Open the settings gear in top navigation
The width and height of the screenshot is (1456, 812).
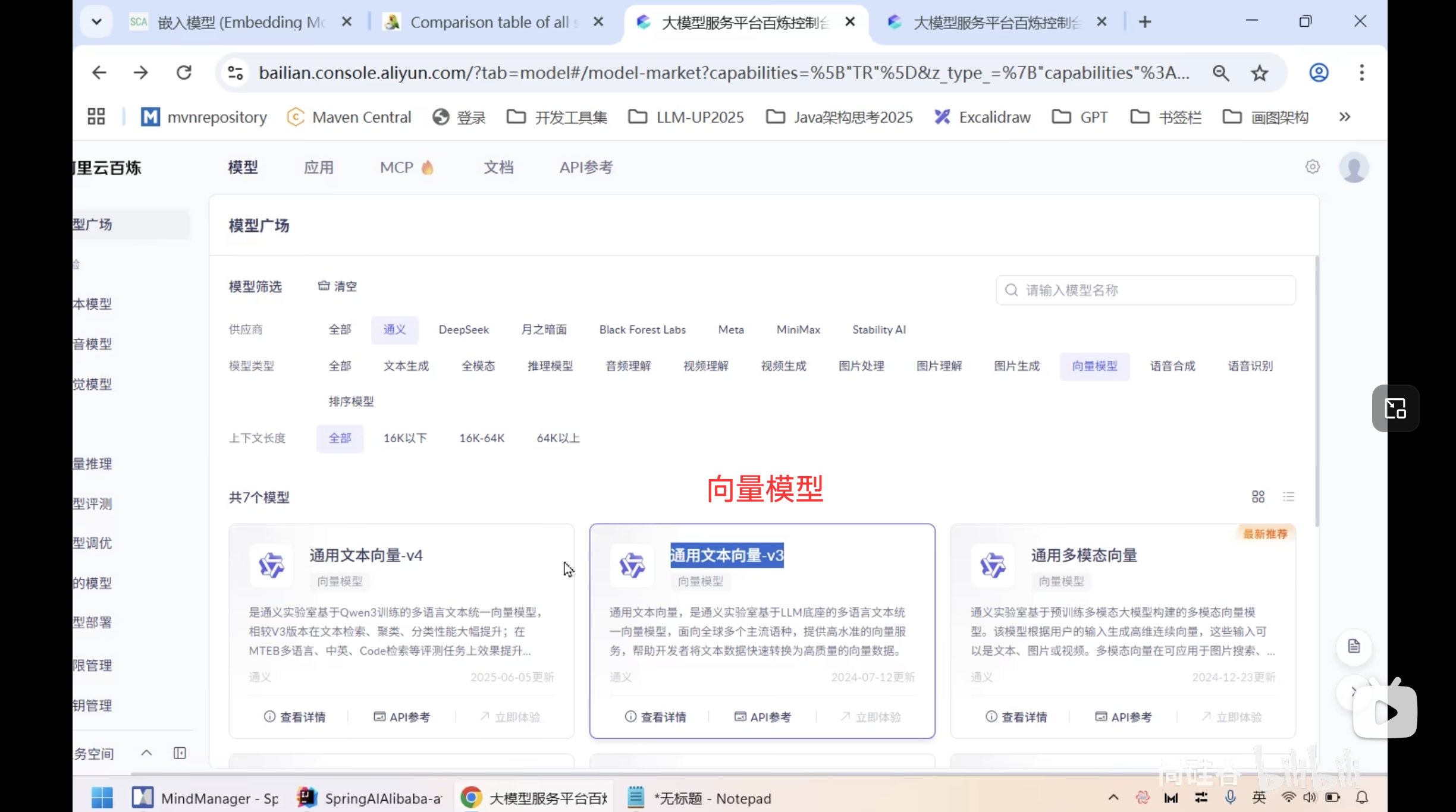click(1311, 167)
